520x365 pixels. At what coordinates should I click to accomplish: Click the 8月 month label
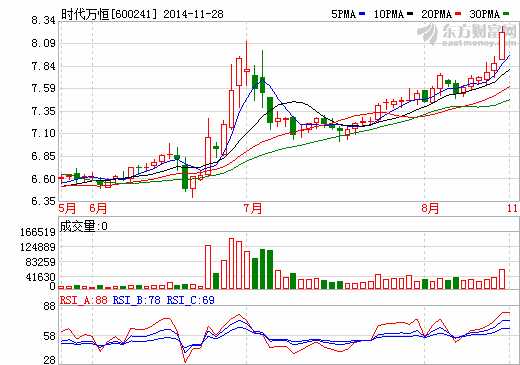[x=430, y=208]
